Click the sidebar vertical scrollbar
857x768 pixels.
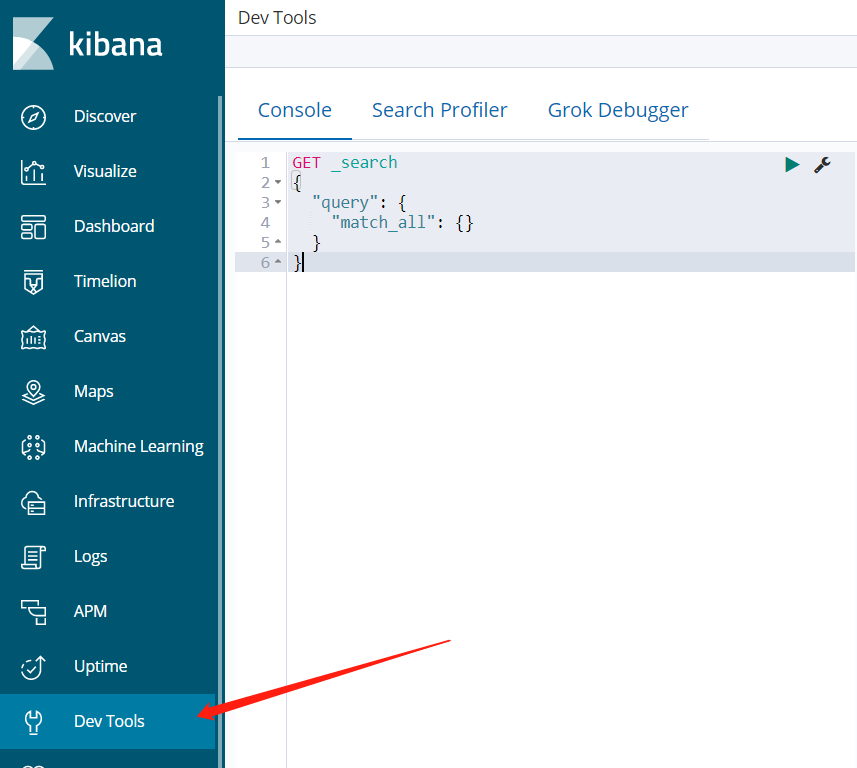(220, 432)
